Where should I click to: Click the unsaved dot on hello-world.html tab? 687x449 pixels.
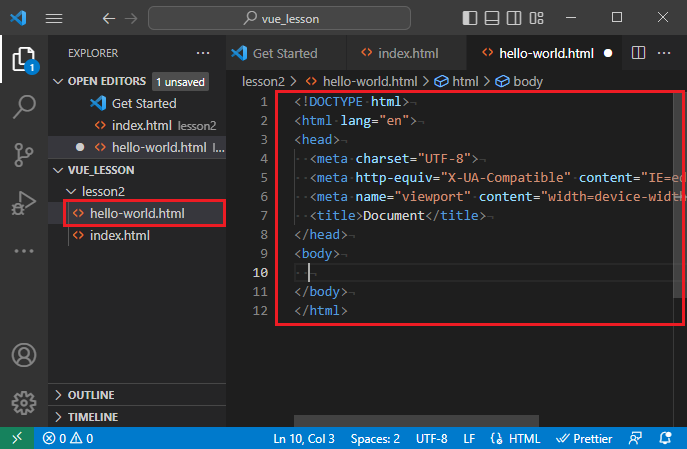[608, 53]
